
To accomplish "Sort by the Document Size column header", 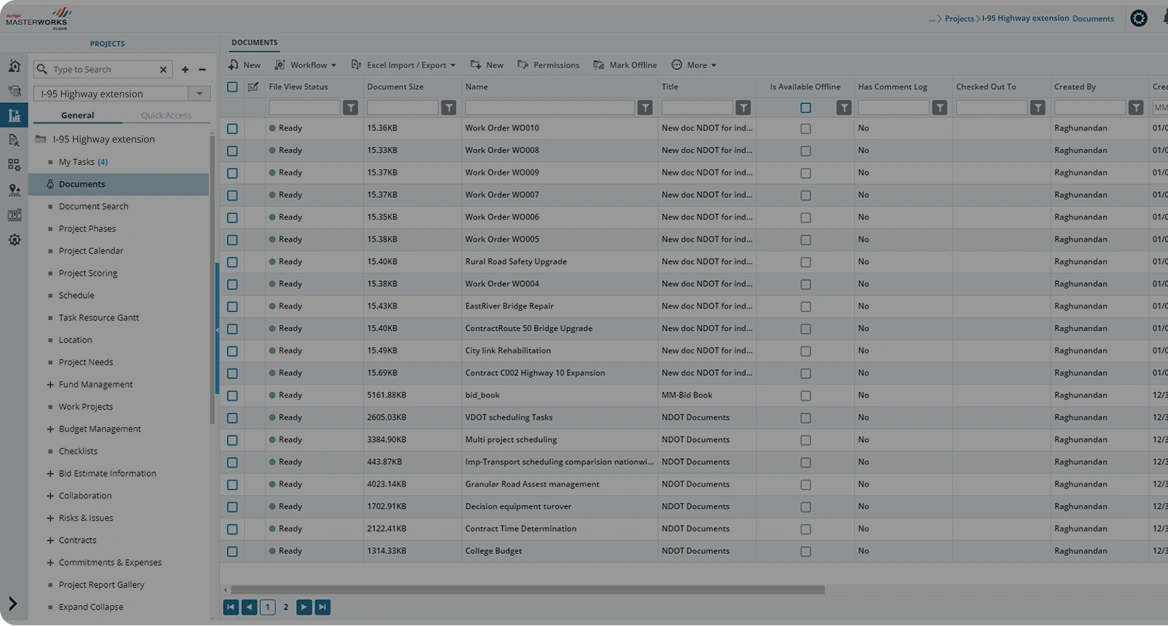I will (395, 87).
